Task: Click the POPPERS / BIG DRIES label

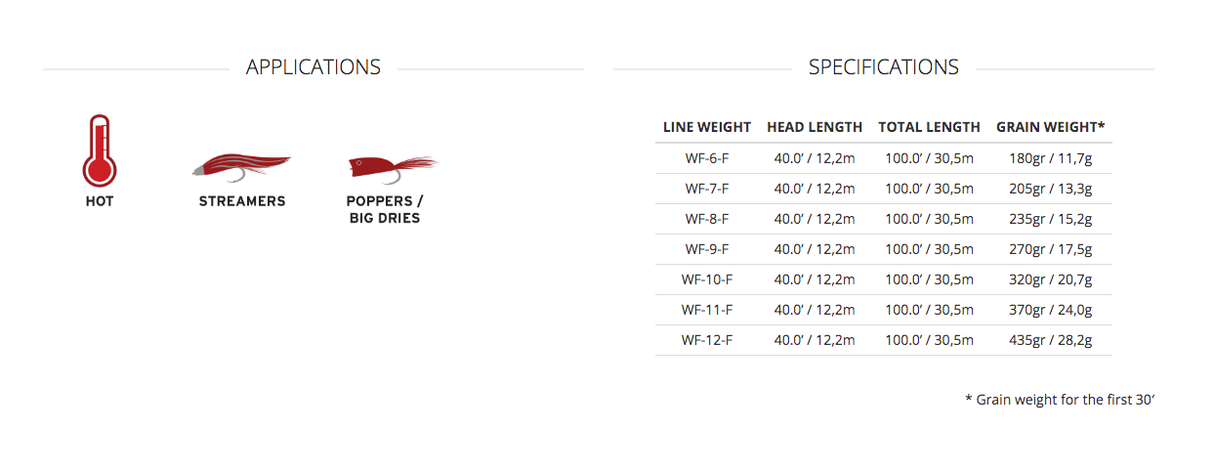Action: (x=385, y=209)
